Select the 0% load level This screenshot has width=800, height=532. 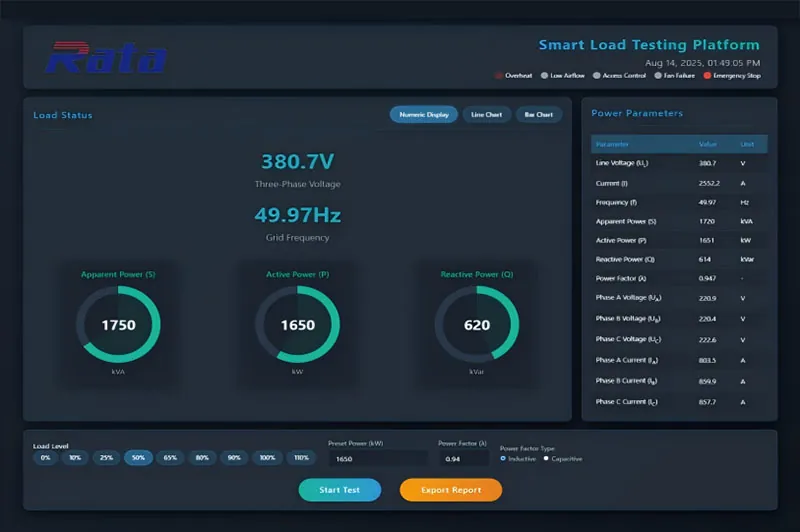pyautogui.click(x=45, y=458)
